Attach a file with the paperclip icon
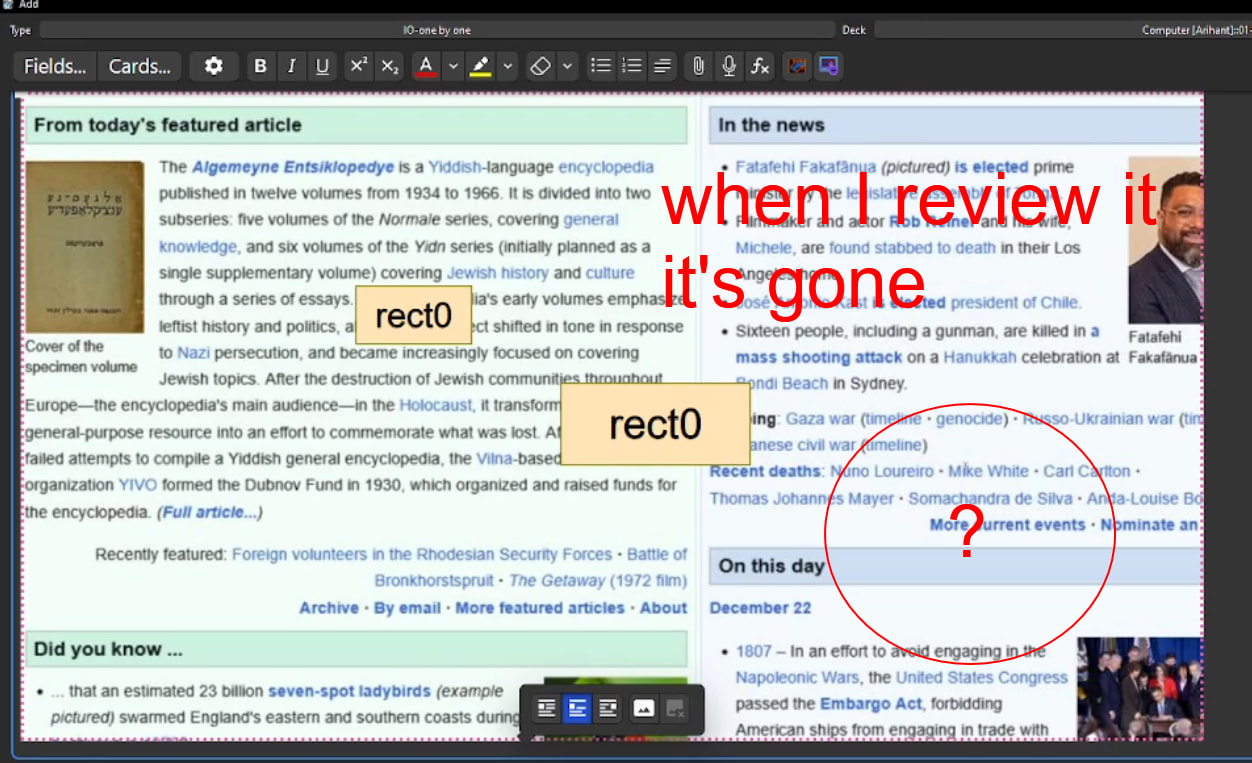Viewport: 1252px width, 763px height. pos(698,66)
